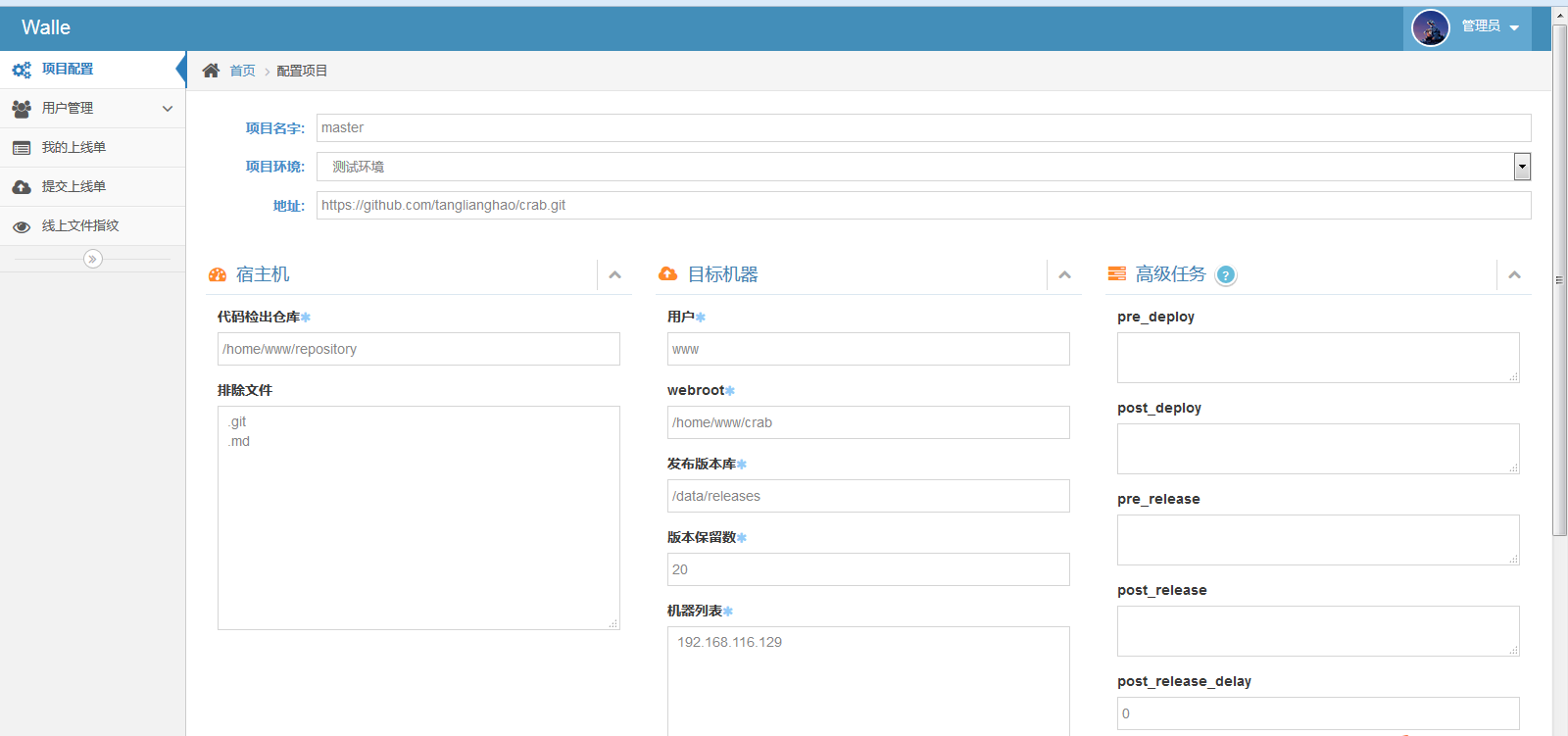This screenshot has width=1568, height=736.
Task: Open the 项目环境 dropdown
Action: tap(1521, 167)
